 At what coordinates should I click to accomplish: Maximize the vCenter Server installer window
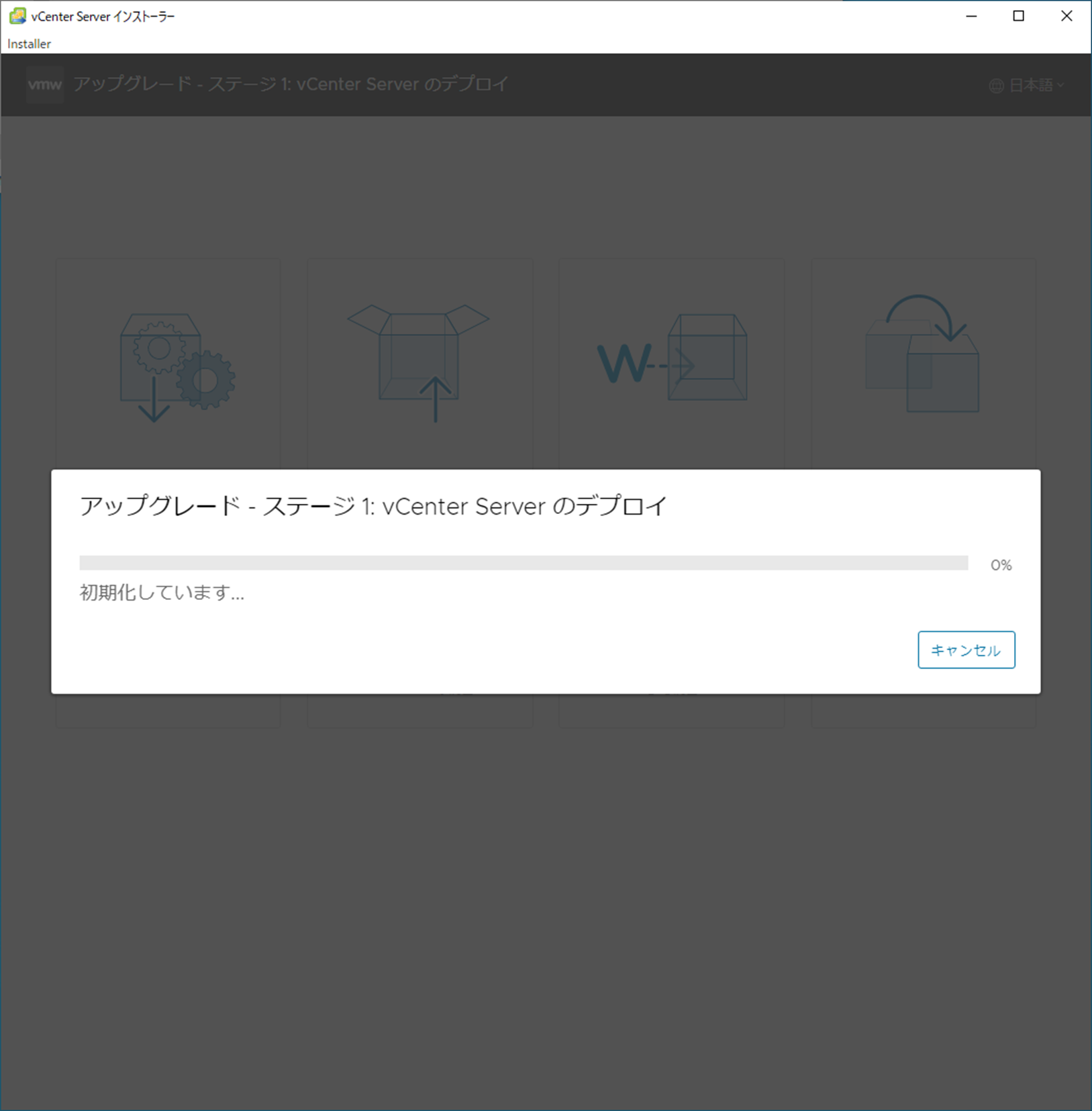pyautogui.click(x=1018, y=16)
